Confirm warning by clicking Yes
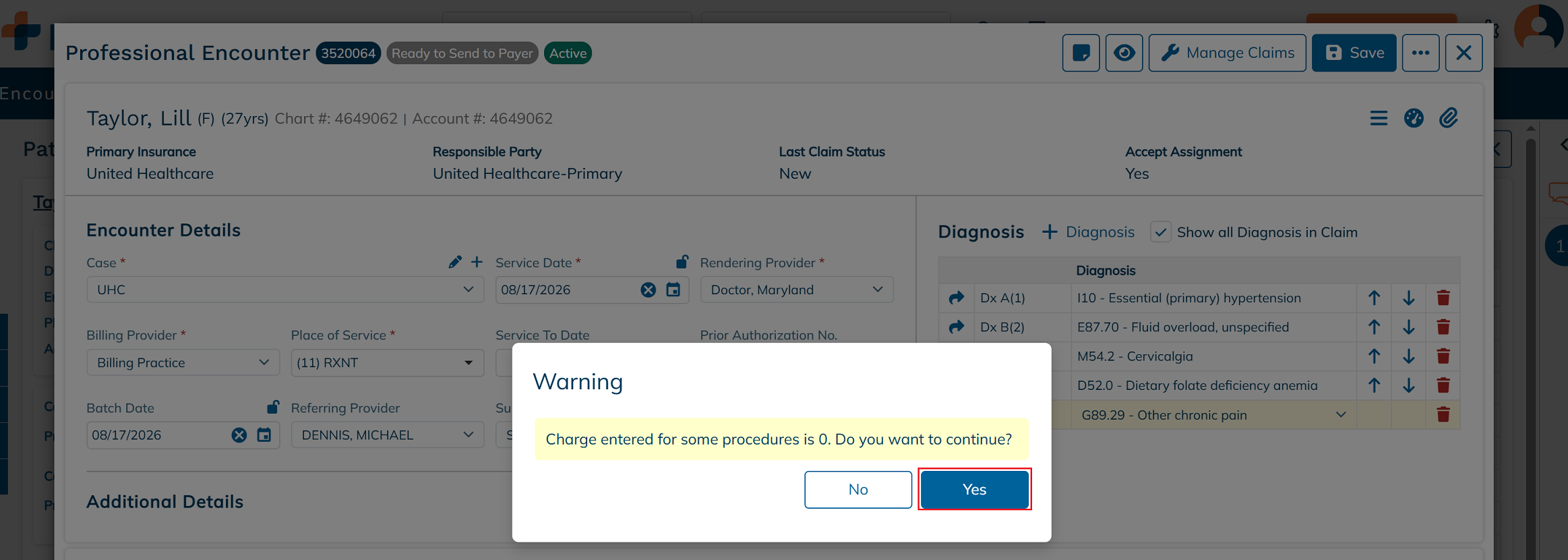The height and width of the screenshot is (560, 1568). tap(974, 489)
